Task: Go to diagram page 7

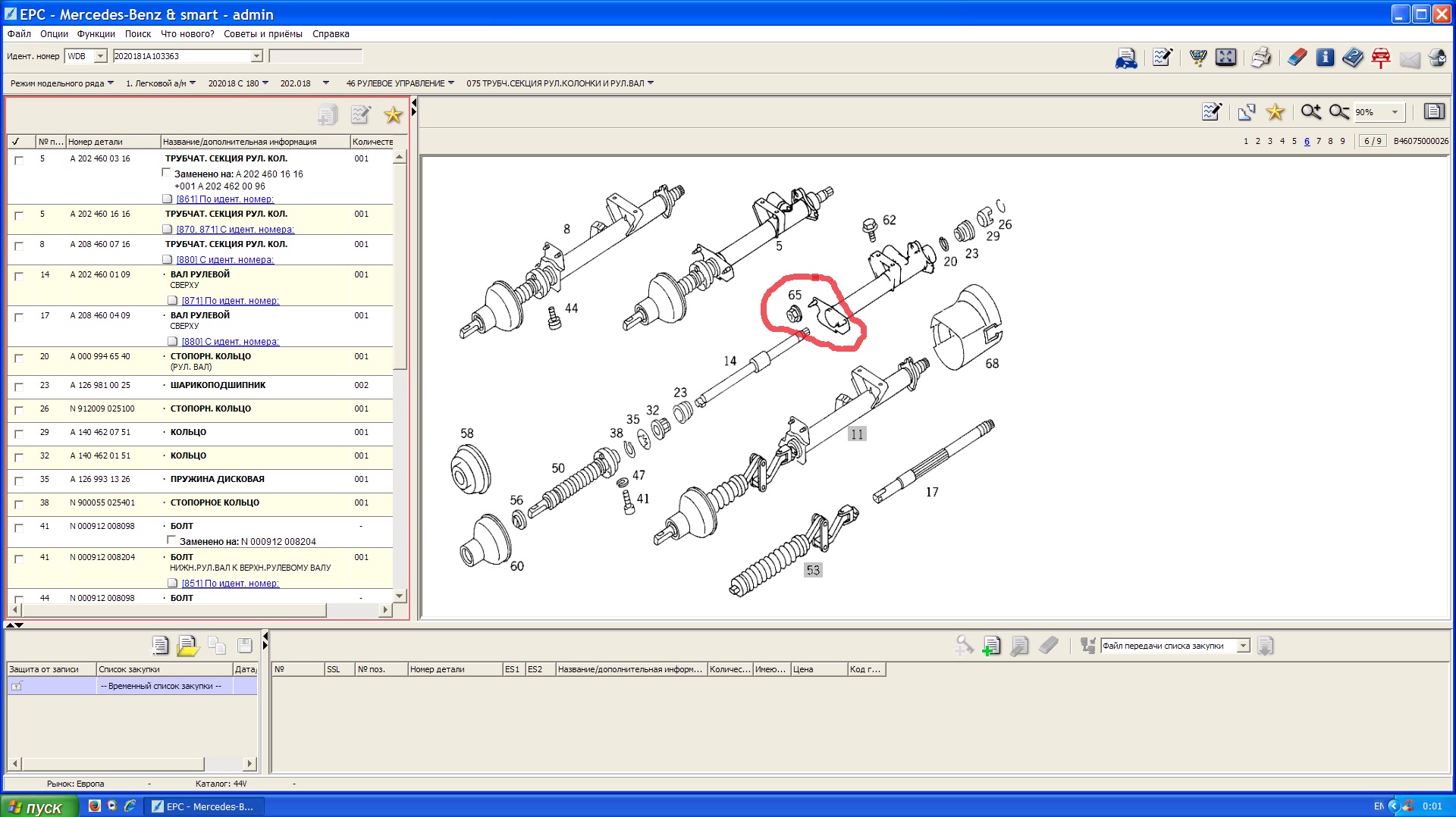Action: pos(1319,141)
